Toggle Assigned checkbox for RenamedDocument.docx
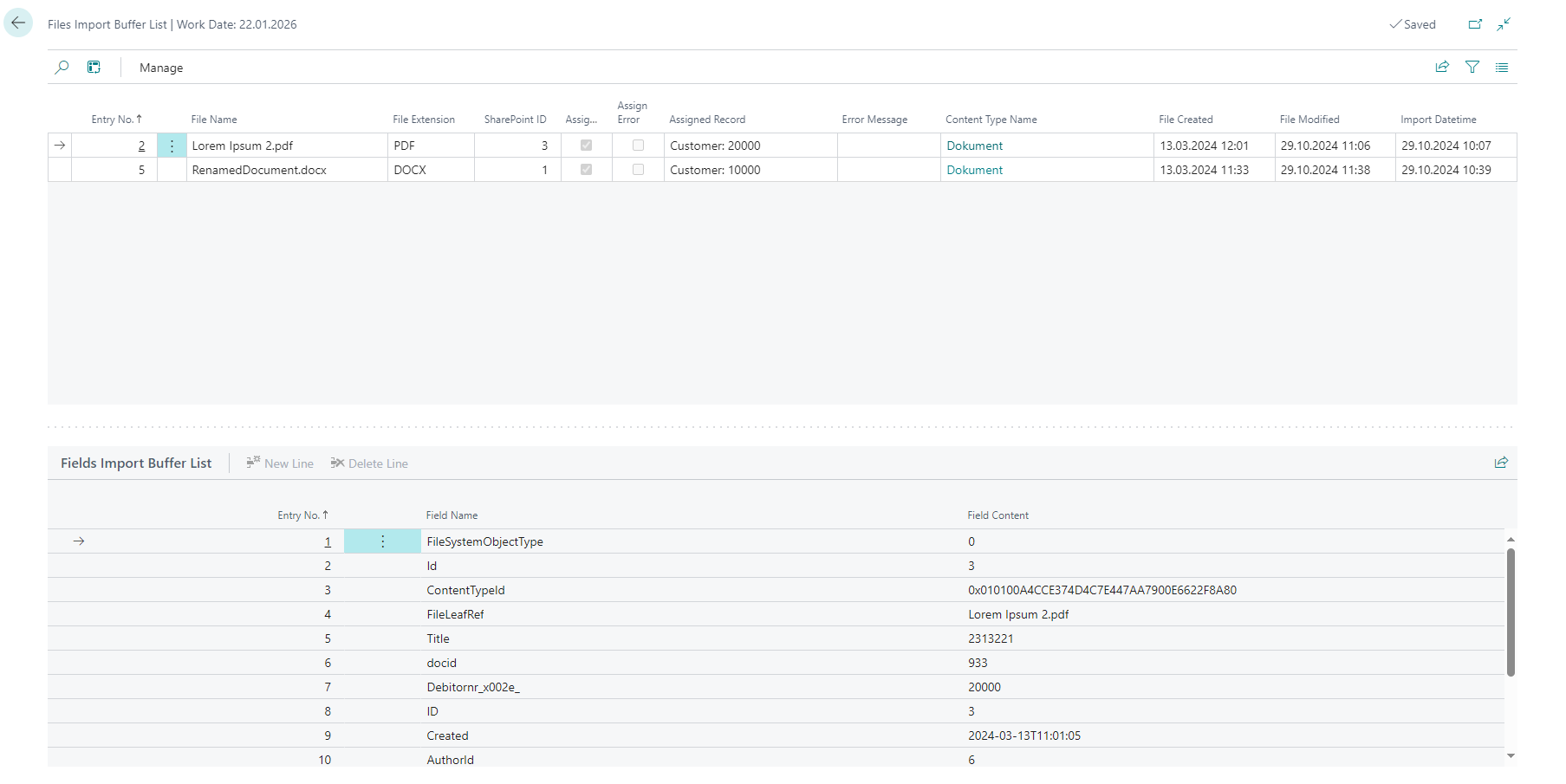Image resolution: width=1566 pixels, height=784 pixels. [587, 170]
